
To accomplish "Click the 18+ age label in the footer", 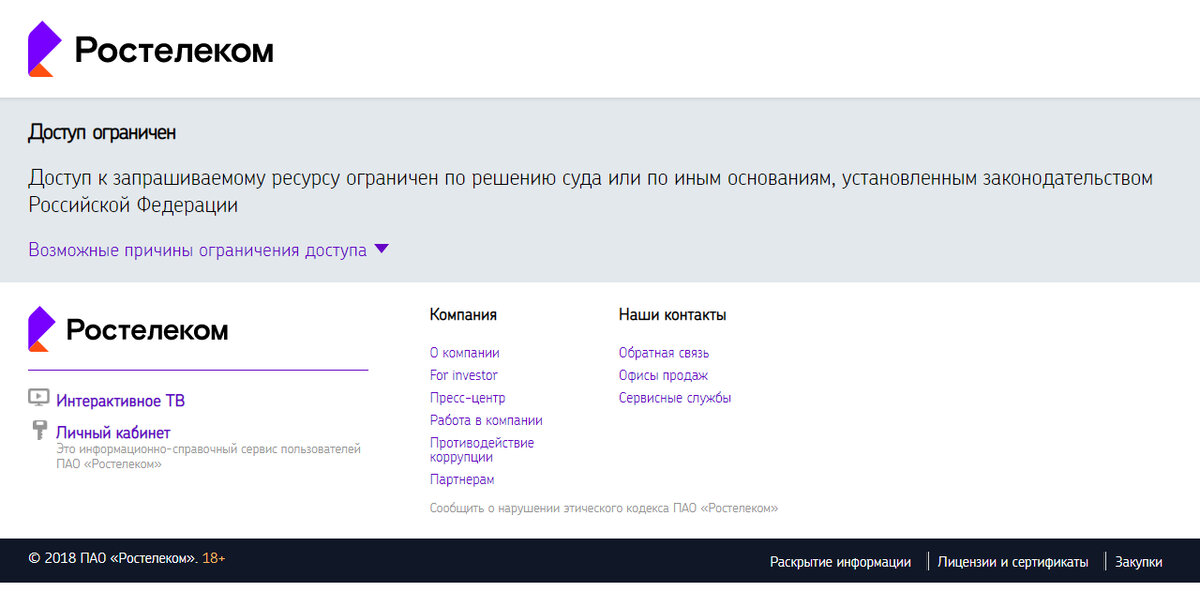I will (x=214, y=558).
